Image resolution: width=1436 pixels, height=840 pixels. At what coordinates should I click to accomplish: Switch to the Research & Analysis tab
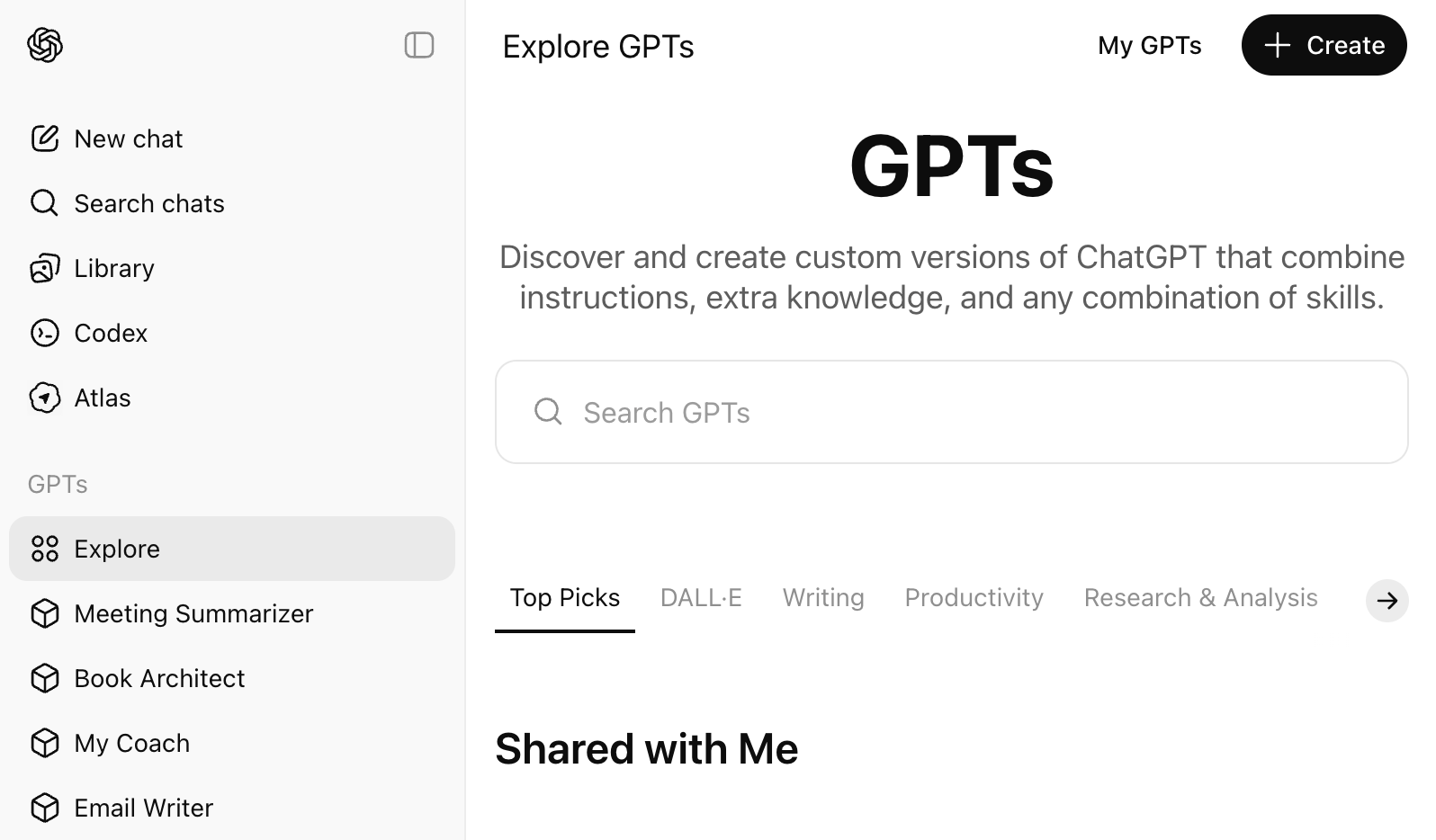(x=1200, y=598)
